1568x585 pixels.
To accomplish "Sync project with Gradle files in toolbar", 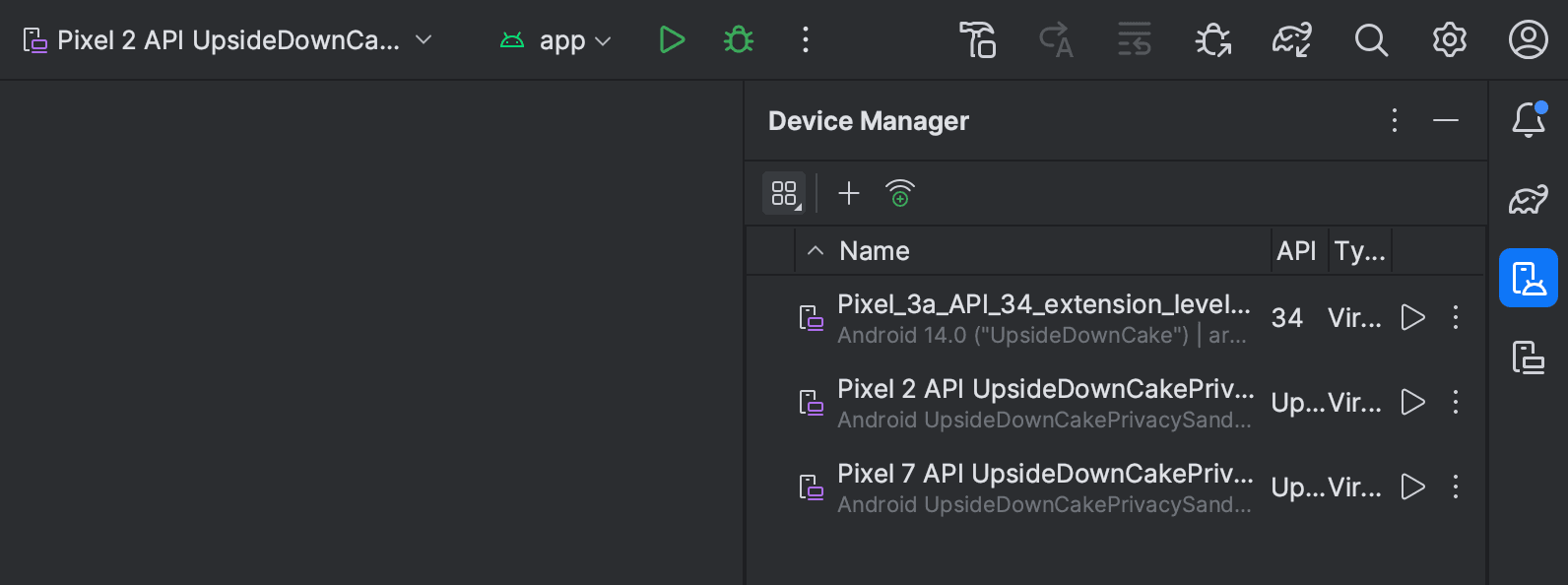I will coord(1292,40).
